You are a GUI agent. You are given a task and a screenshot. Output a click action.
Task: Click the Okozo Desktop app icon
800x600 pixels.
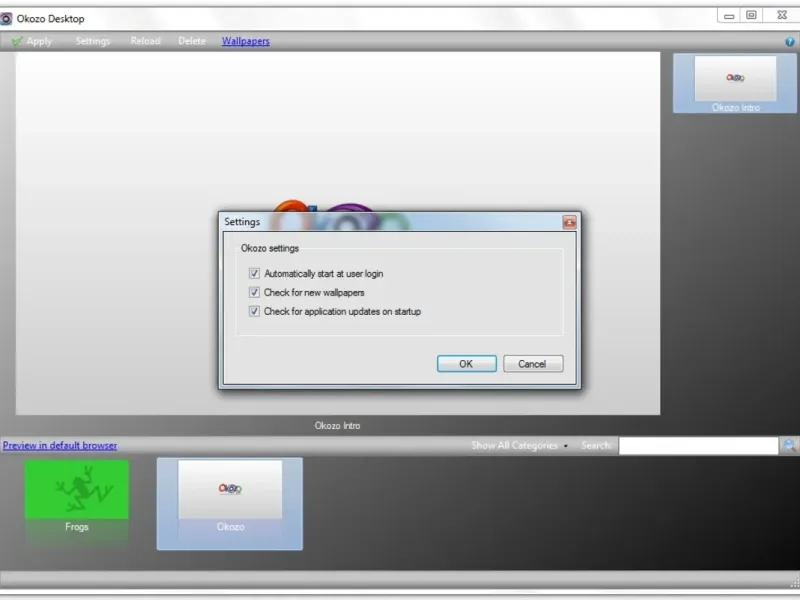6,19
